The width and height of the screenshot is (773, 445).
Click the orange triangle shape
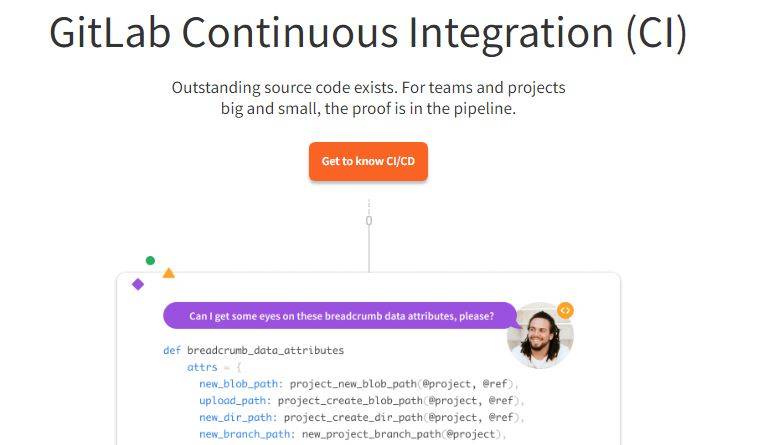tap(169, 273)
